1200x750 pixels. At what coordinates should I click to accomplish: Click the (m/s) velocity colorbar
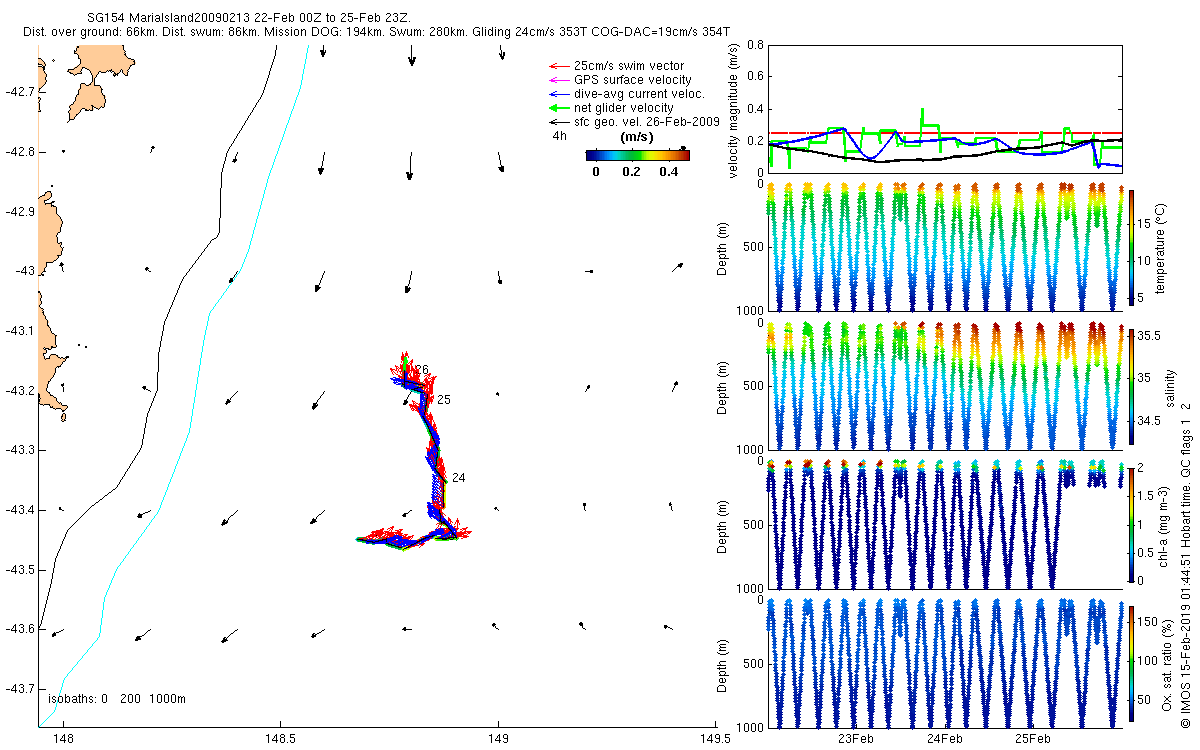point(638,155)
